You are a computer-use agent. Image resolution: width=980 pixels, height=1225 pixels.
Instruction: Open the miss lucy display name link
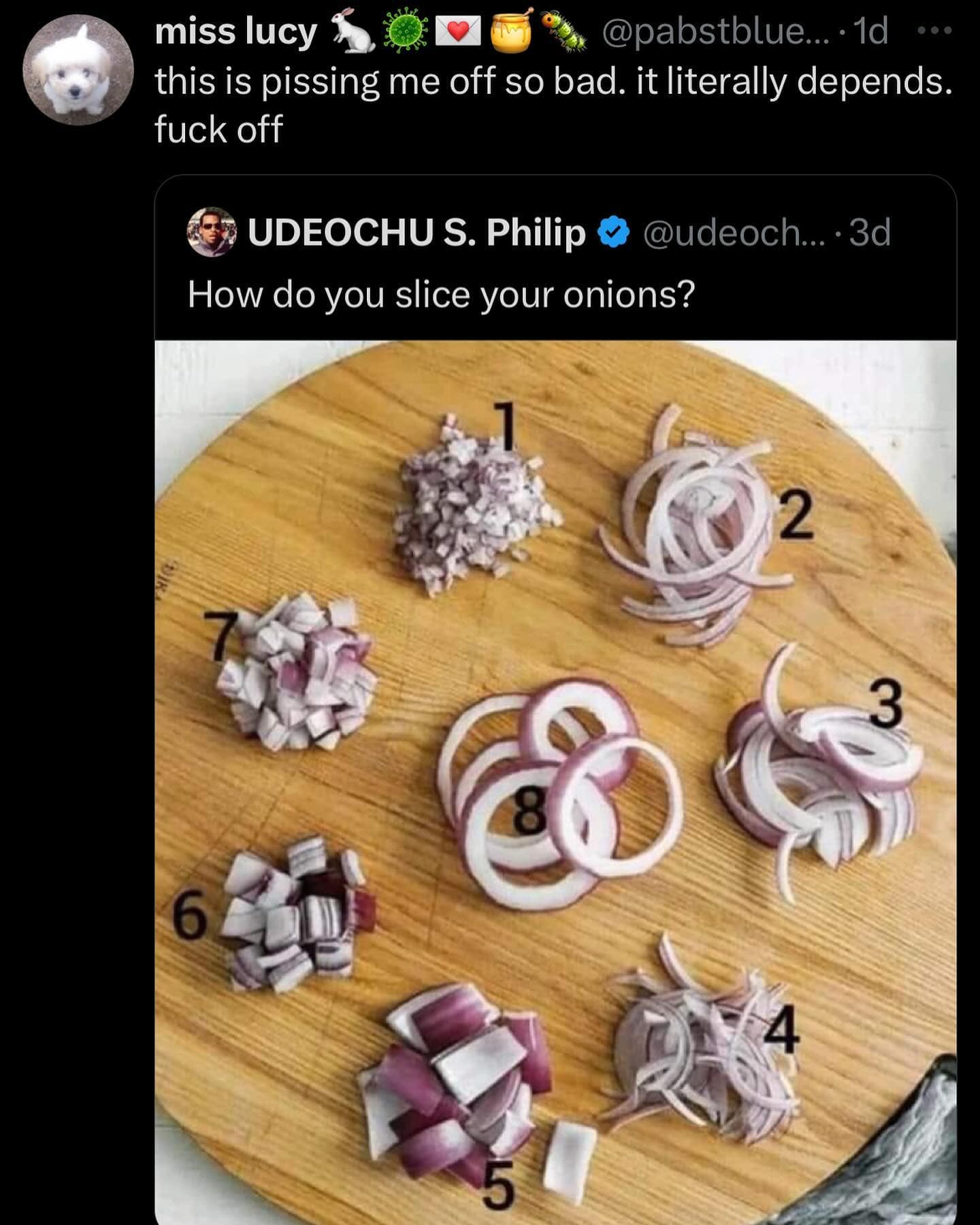tap(235, 32)
